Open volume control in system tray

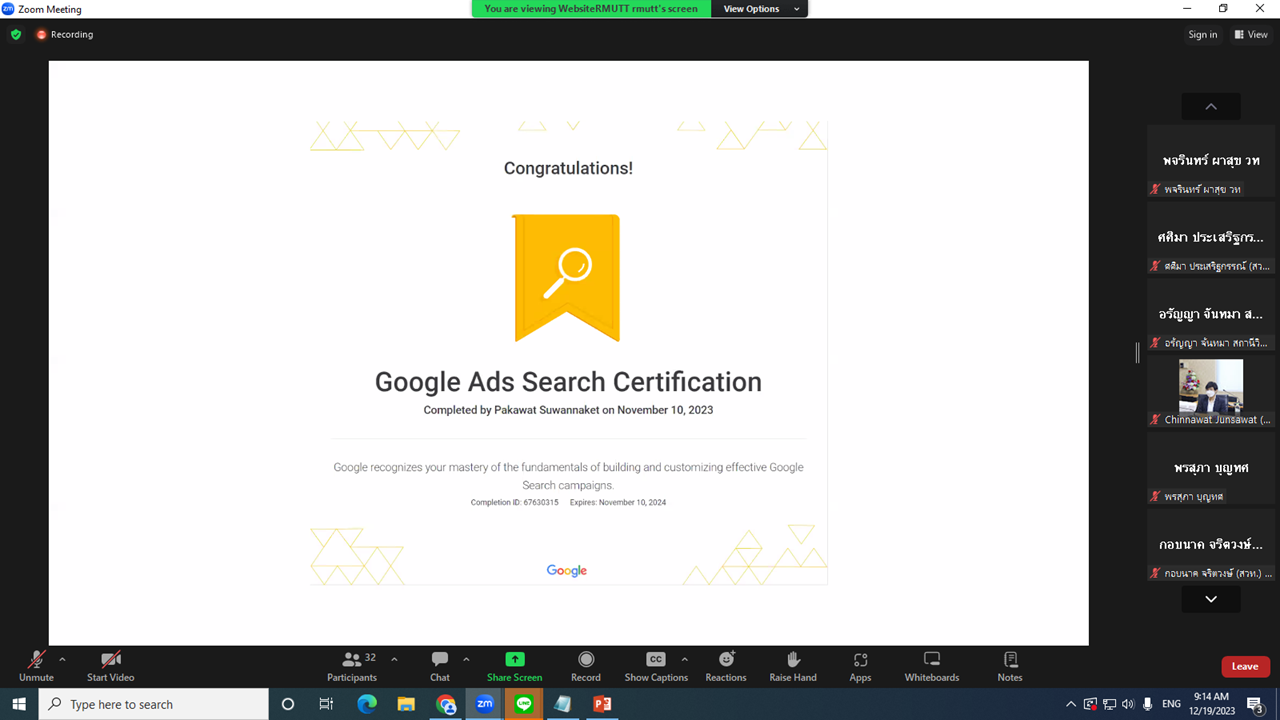(1128, 704)
